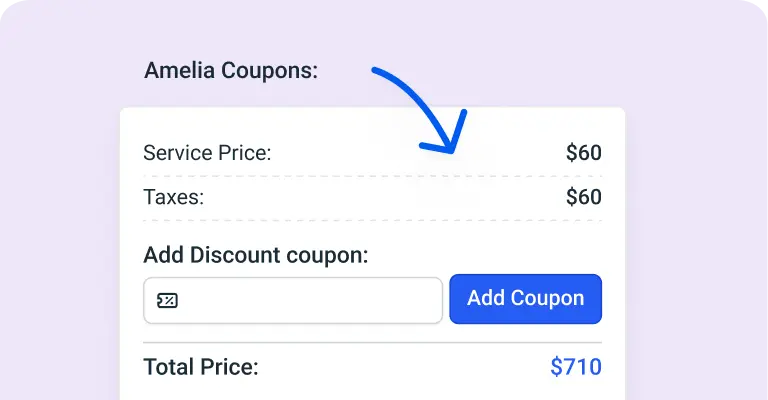Click the coupon ticket icon in the field
Viewport: 768px width, 400px height.
[167, 300]
